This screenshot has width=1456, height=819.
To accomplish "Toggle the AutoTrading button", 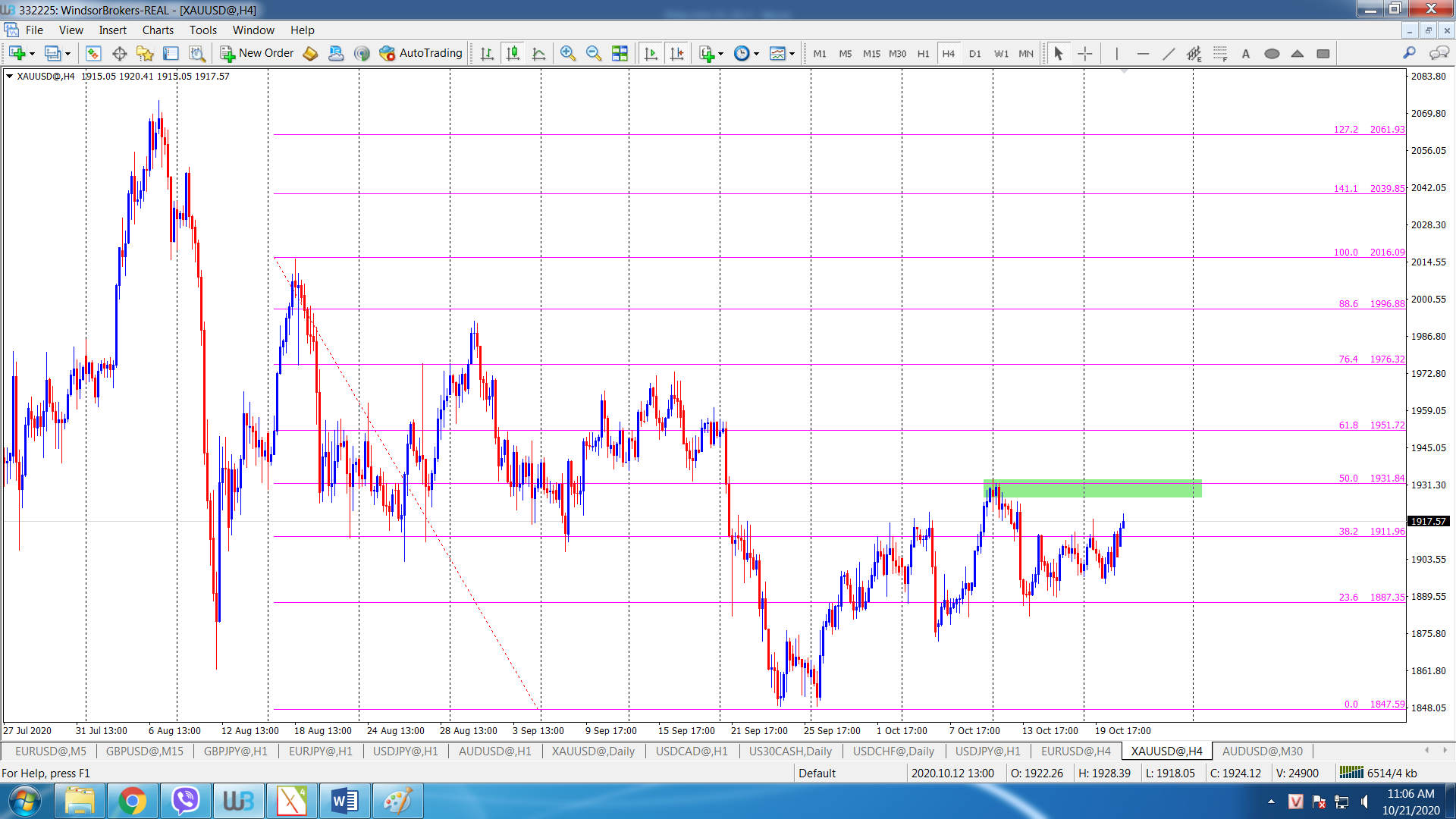I will (421, 53).
